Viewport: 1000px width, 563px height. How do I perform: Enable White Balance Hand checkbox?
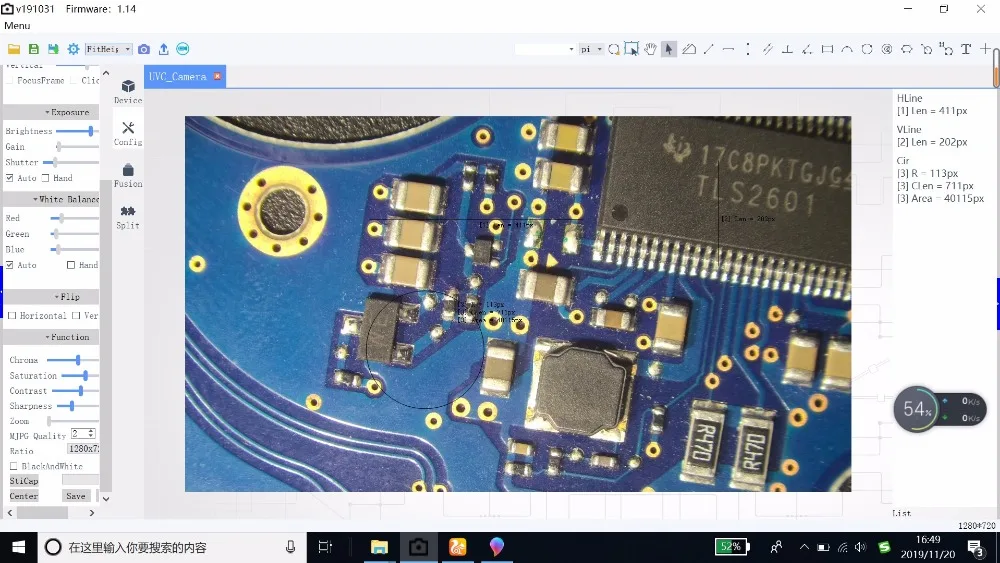(x=71, y=265)
